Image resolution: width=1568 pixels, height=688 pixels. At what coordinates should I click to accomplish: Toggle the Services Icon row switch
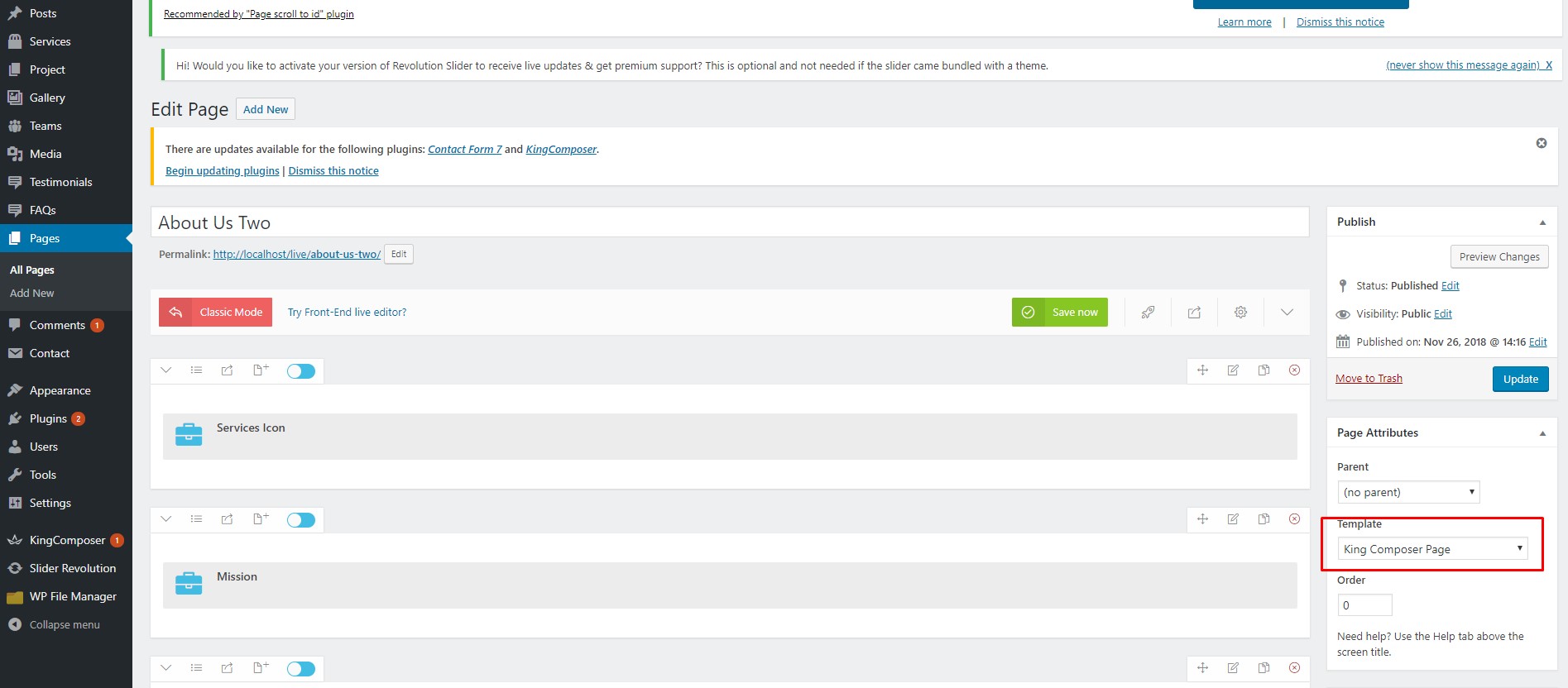click(301, 371)
